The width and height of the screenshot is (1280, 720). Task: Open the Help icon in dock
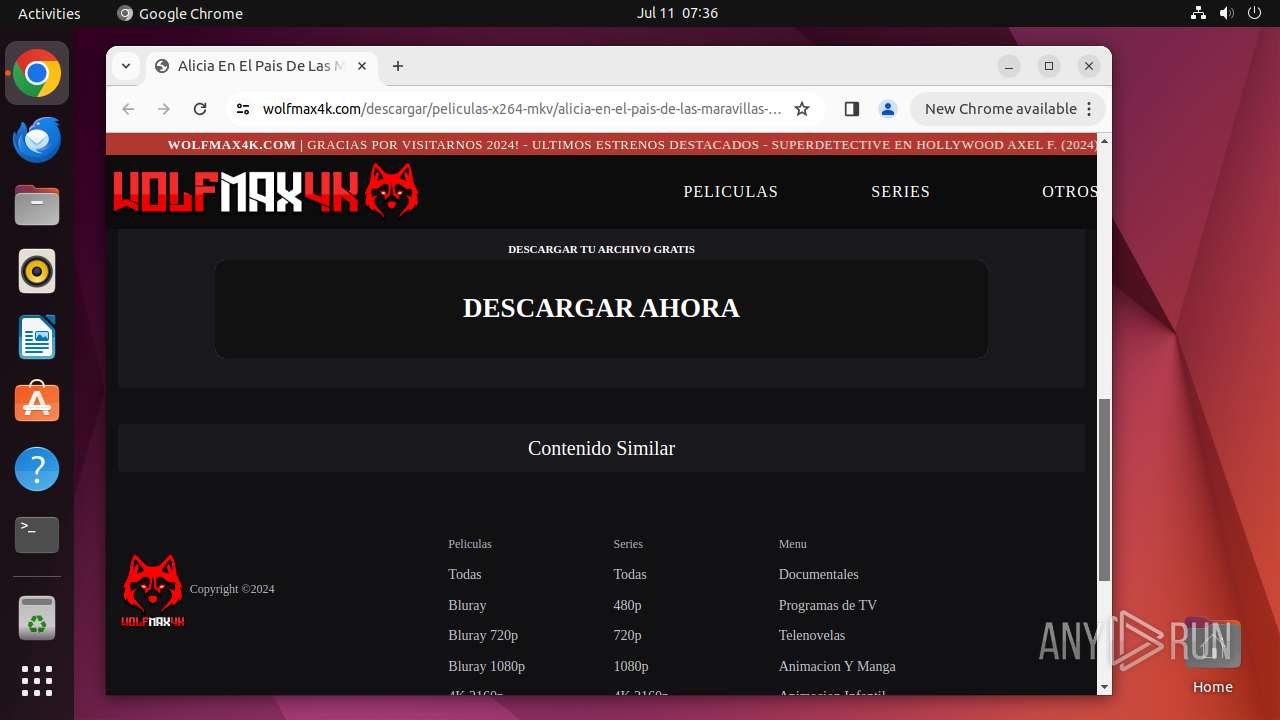[37, 469]
